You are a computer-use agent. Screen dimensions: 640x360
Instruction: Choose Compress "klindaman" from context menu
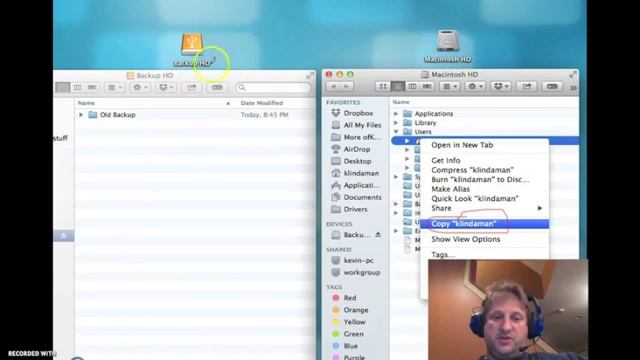tap(484, 170)
